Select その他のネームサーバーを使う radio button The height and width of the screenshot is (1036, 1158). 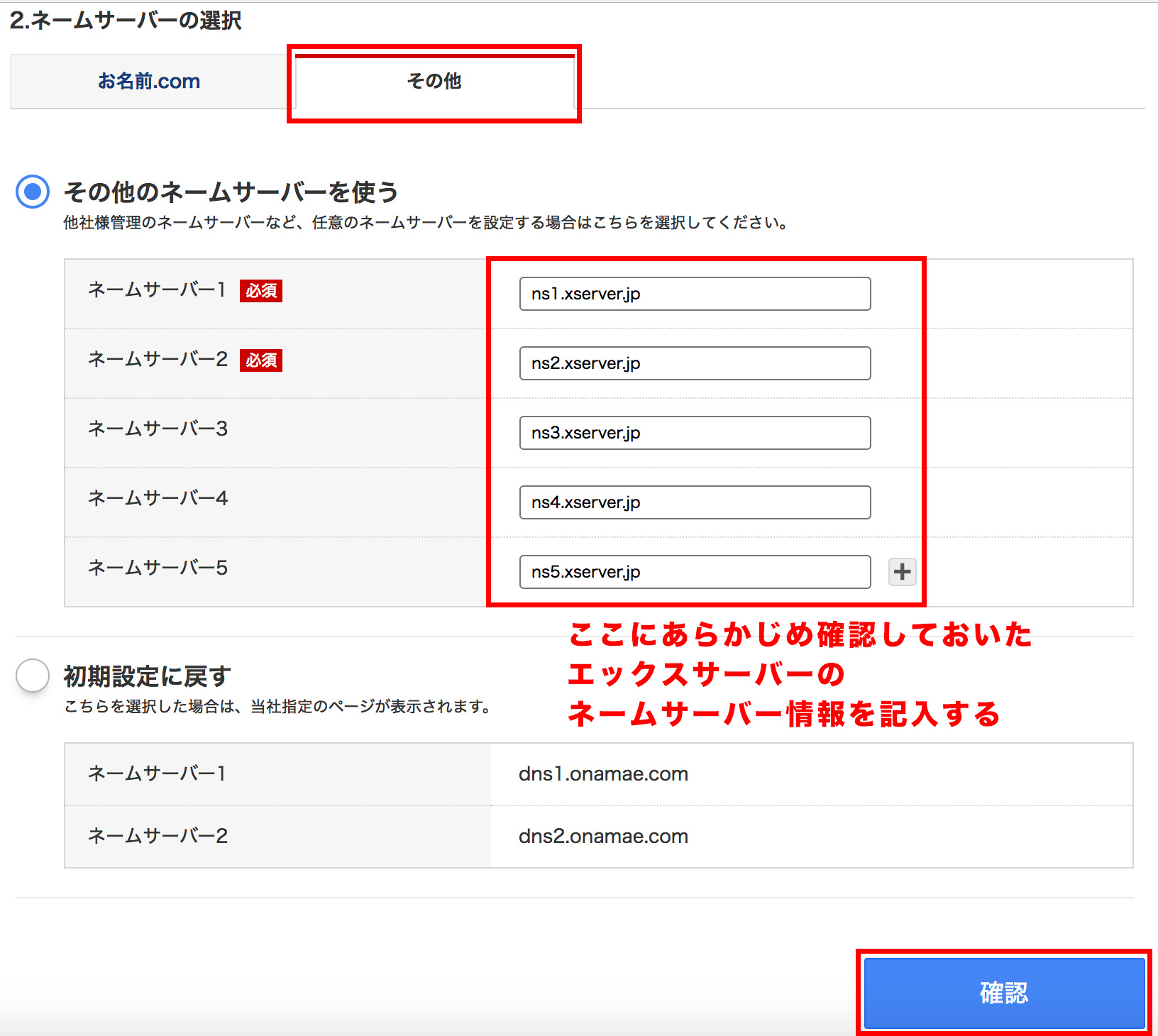pos(33,192)
